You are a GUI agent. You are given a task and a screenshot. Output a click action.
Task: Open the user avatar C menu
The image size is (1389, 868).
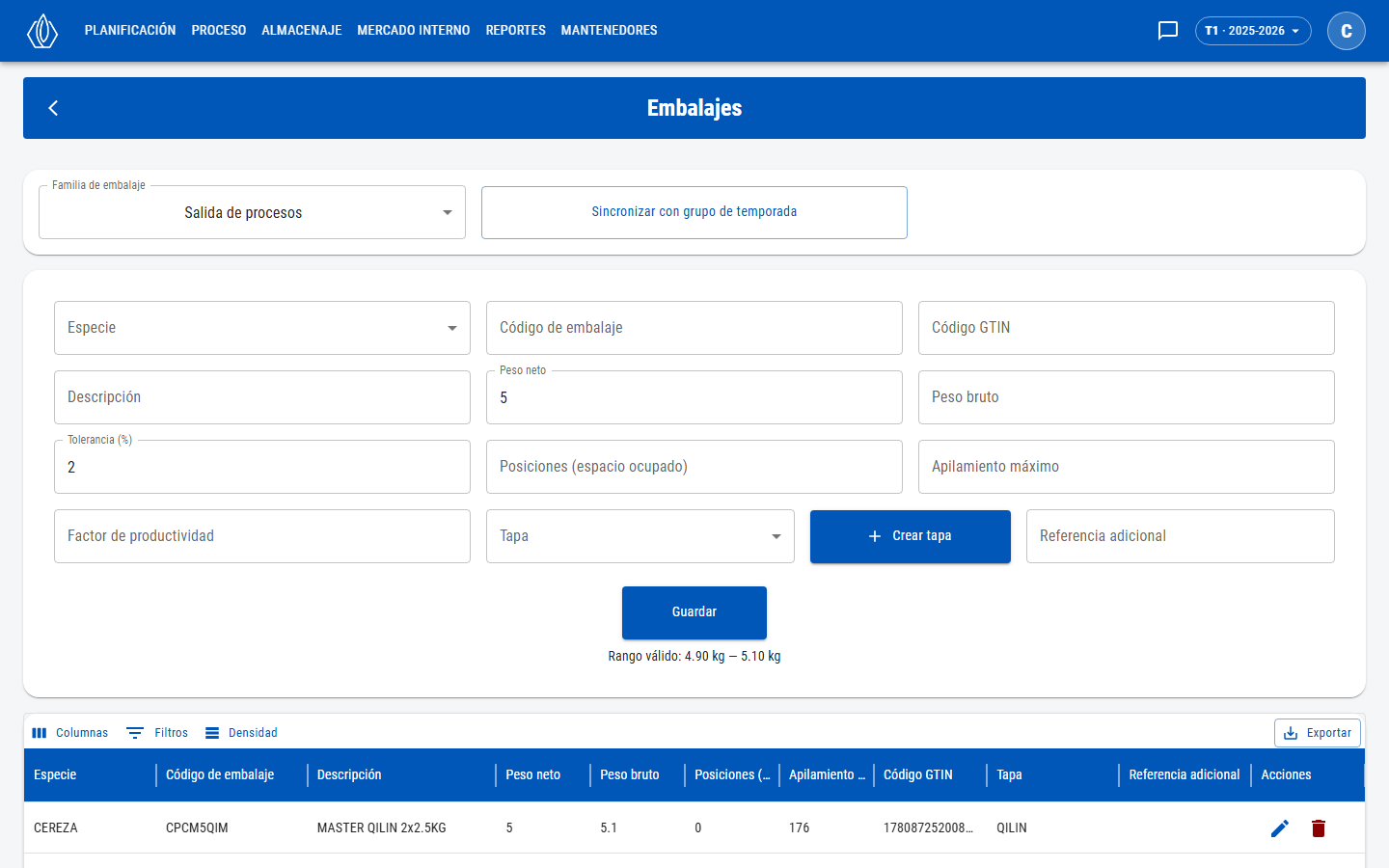(x=1347, y=31)
